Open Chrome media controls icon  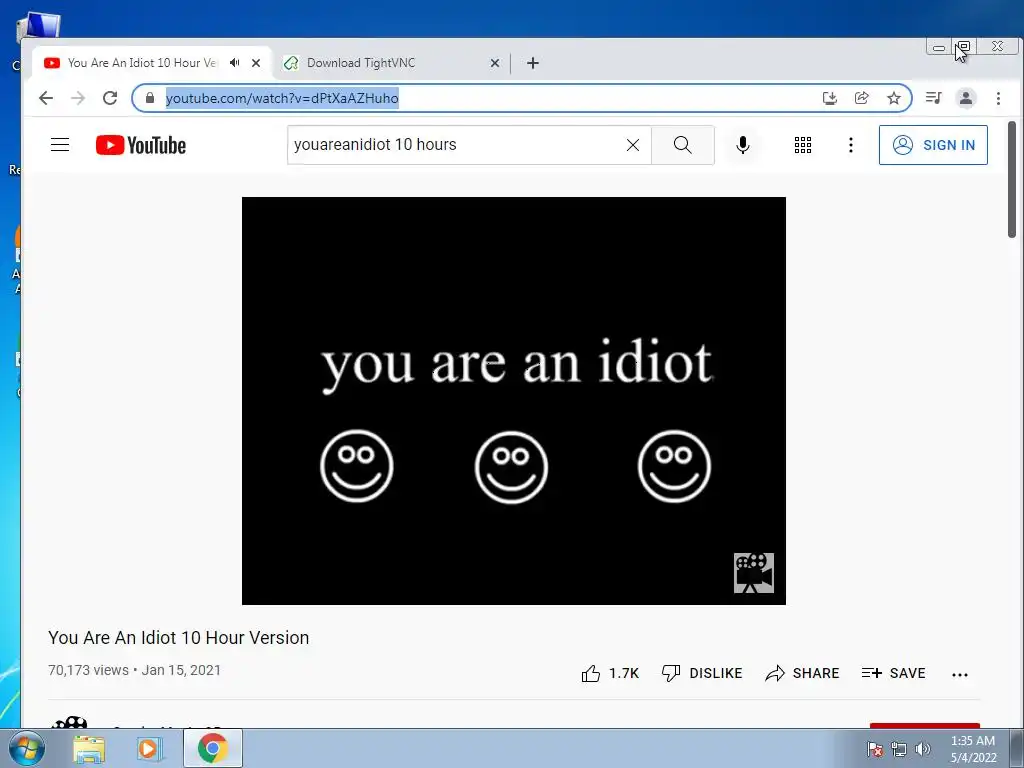point(933,98)
